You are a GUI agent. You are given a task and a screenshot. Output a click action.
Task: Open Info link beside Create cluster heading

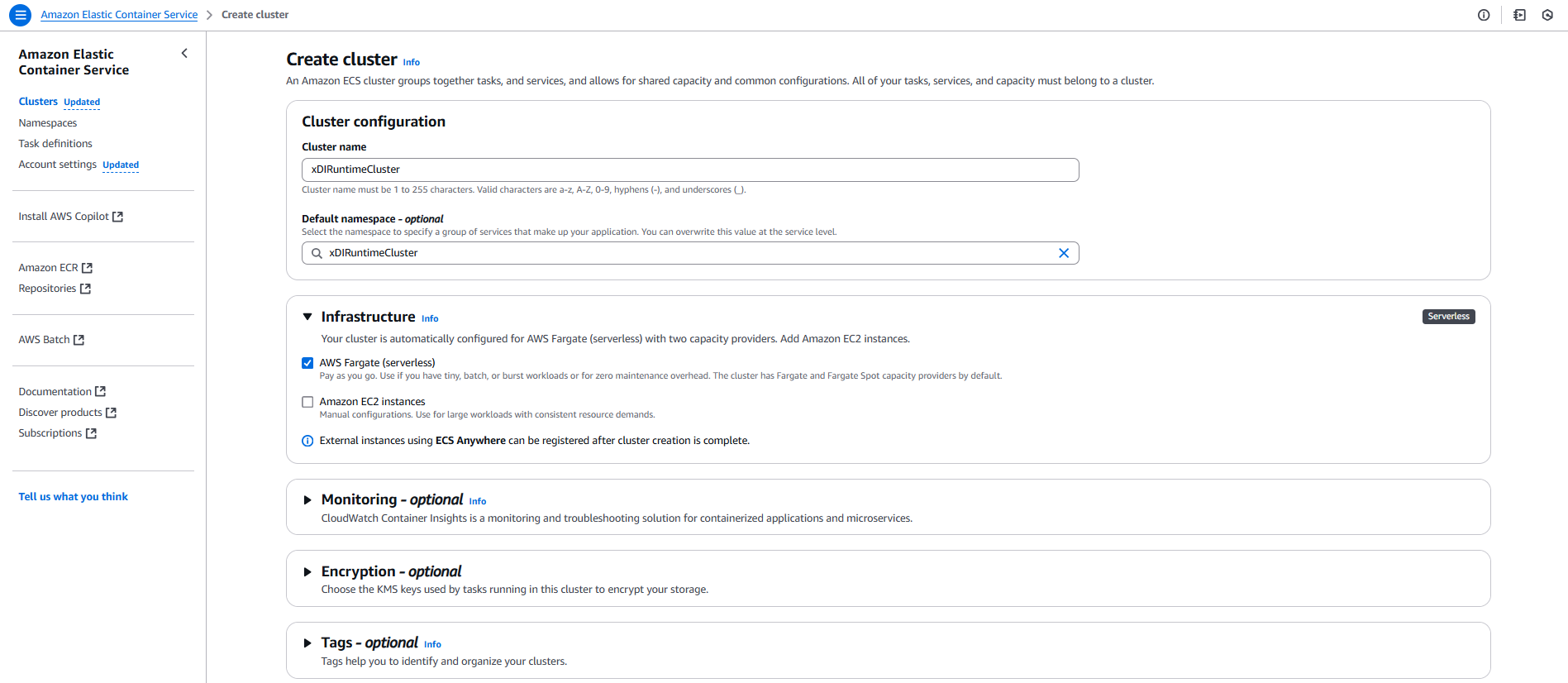(412, 62)
